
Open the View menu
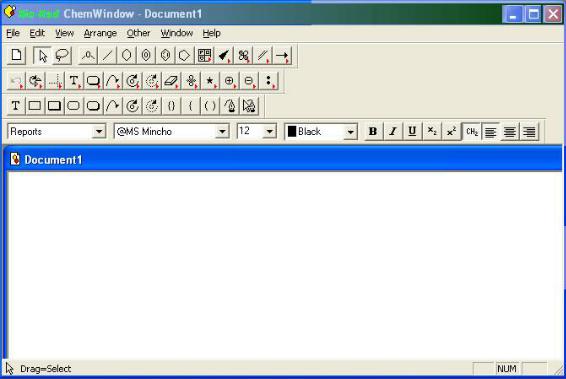point(64,33)
